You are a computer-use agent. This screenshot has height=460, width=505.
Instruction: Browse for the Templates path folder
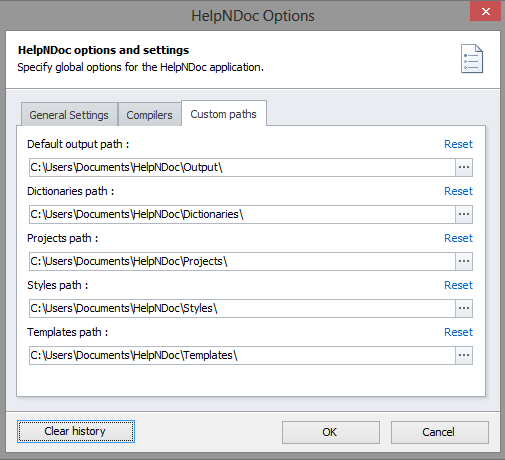click(x=464, y=355)
